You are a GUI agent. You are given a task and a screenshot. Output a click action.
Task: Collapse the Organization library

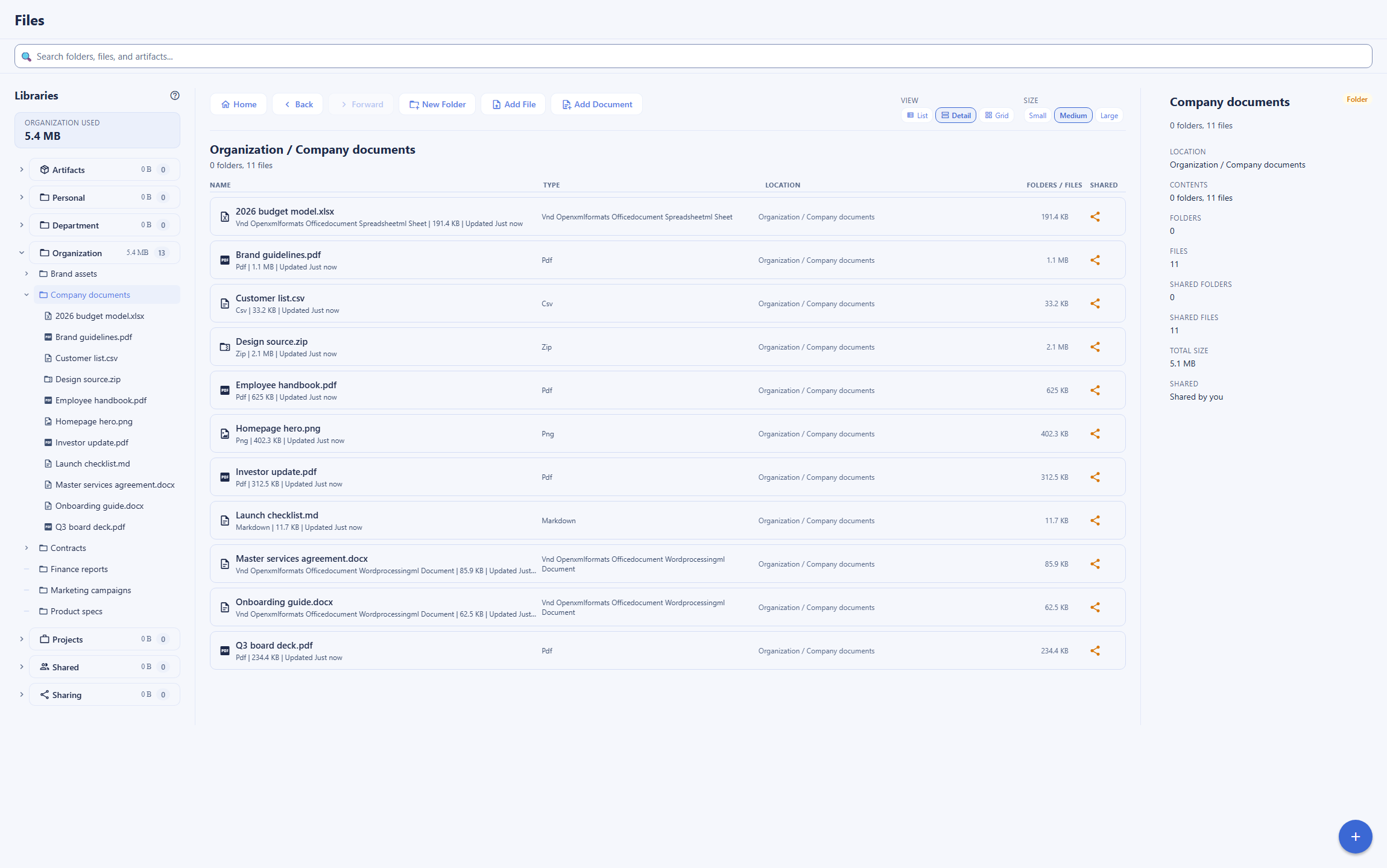(x=22, y=253)
